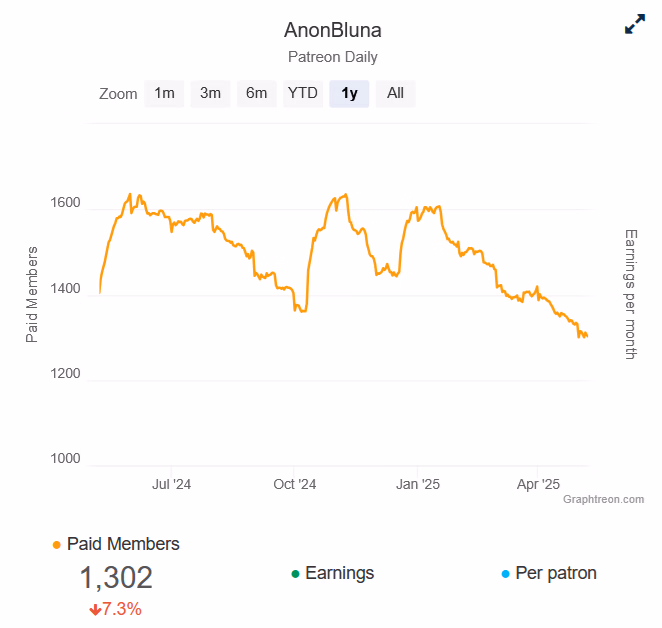The height and width of the screenshot is (628, 662).
Task: Choose the 6m zoom range
Action: coord(256,93)
